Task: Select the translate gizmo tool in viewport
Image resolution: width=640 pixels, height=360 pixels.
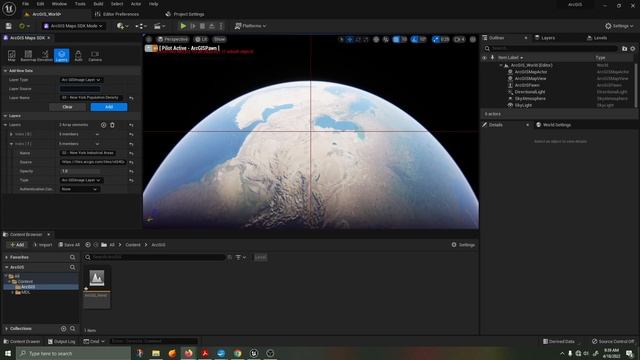Action: coord(350,39)
